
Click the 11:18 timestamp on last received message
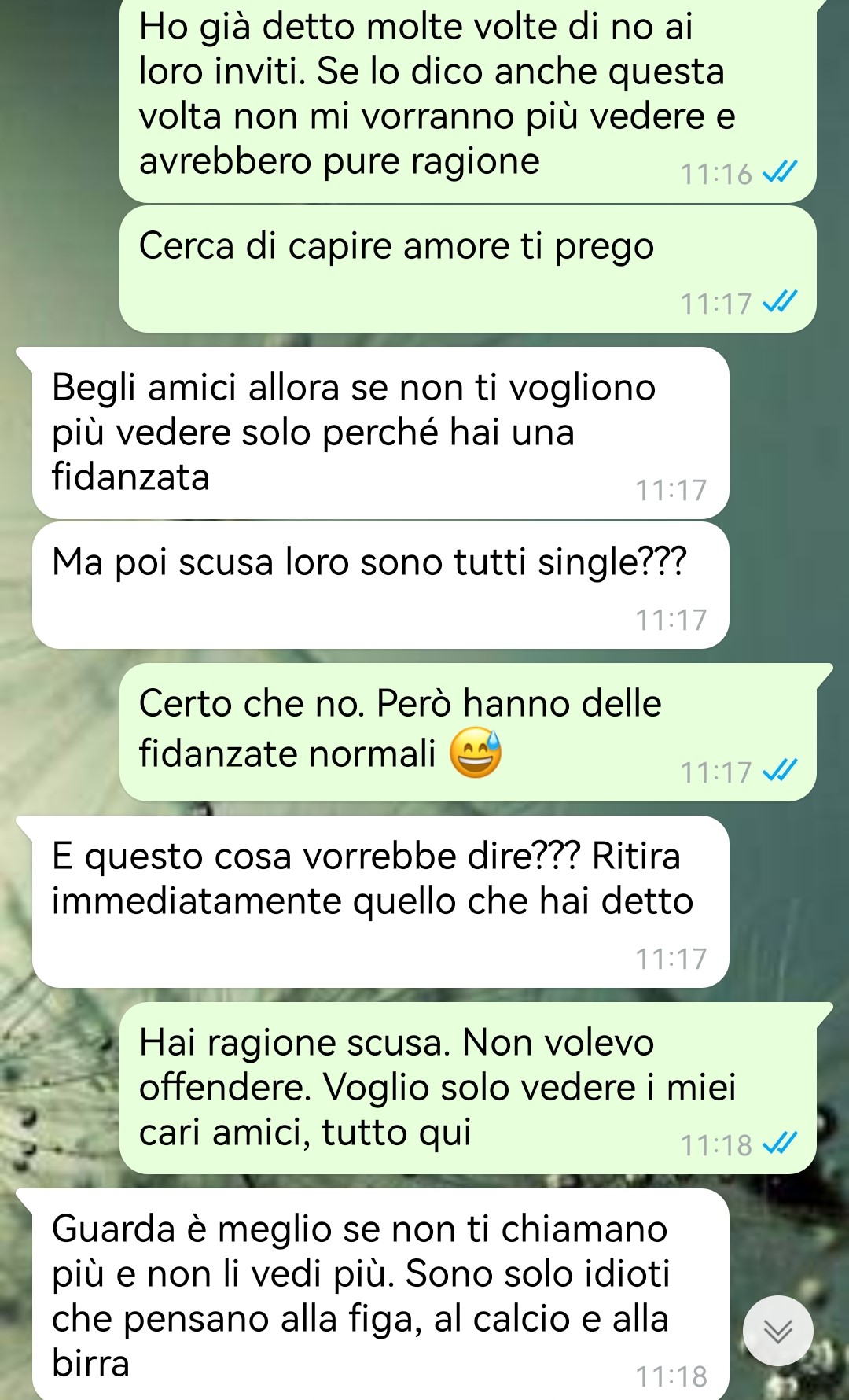(671, 1376)
